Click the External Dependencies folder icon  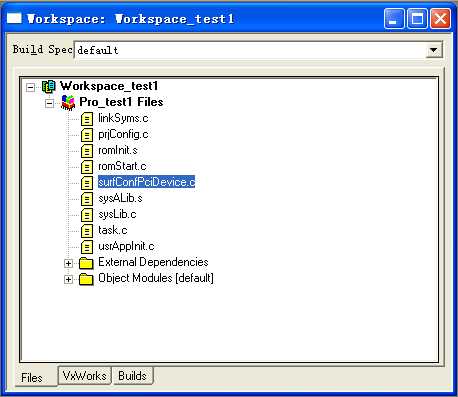pos(86,263)
